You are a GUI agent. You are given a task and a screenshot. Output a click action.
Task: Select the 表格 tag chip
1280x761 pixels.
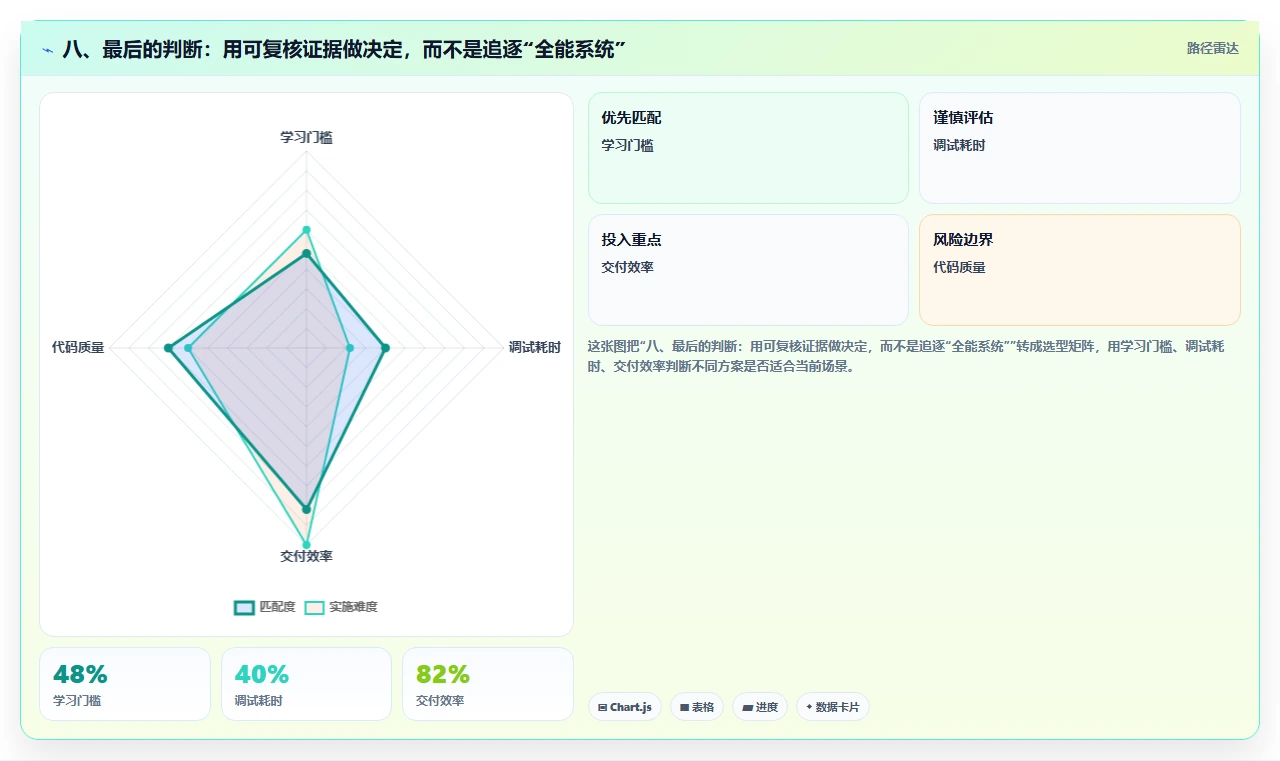697,707
